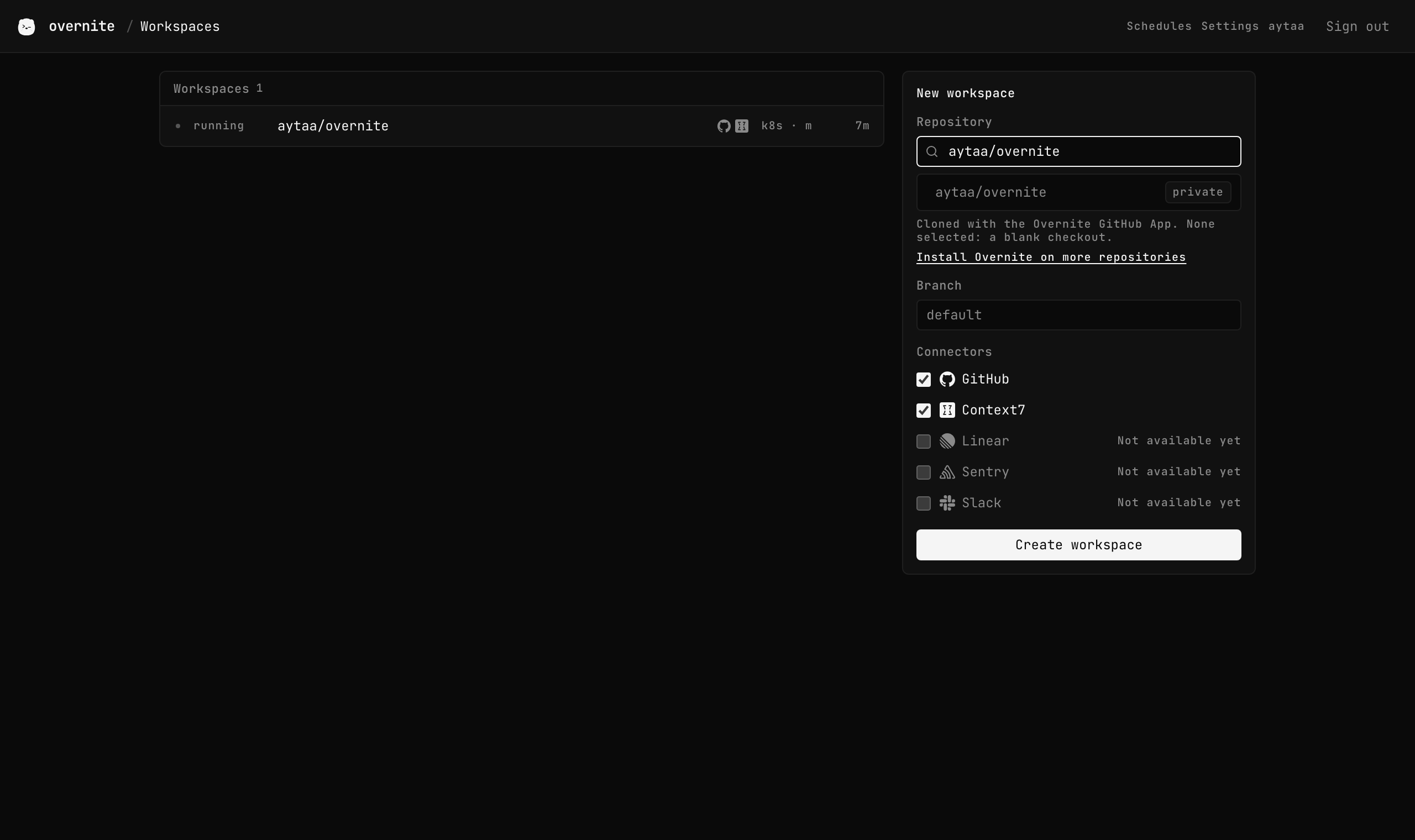Click the Workspaces breadcrumb
This screenshot has height=840, width=1415.
coord(180,27)
